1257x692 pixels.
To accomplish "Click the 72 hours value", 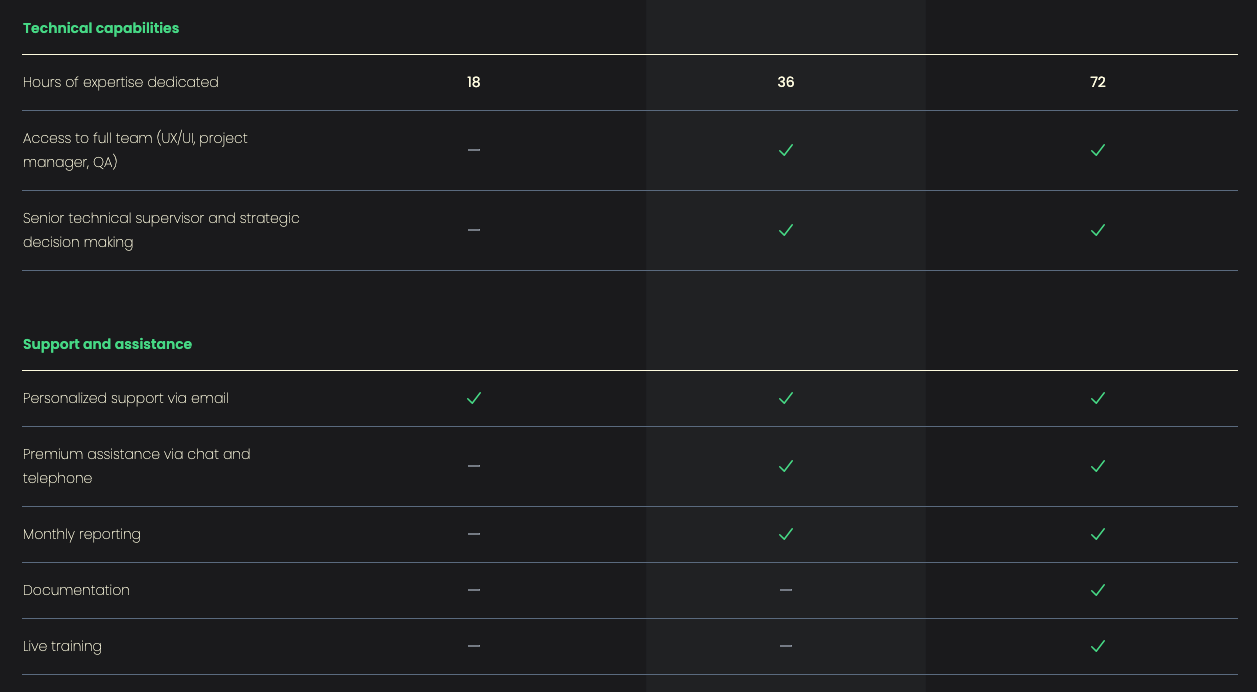I will click(x=1098, y=82).
